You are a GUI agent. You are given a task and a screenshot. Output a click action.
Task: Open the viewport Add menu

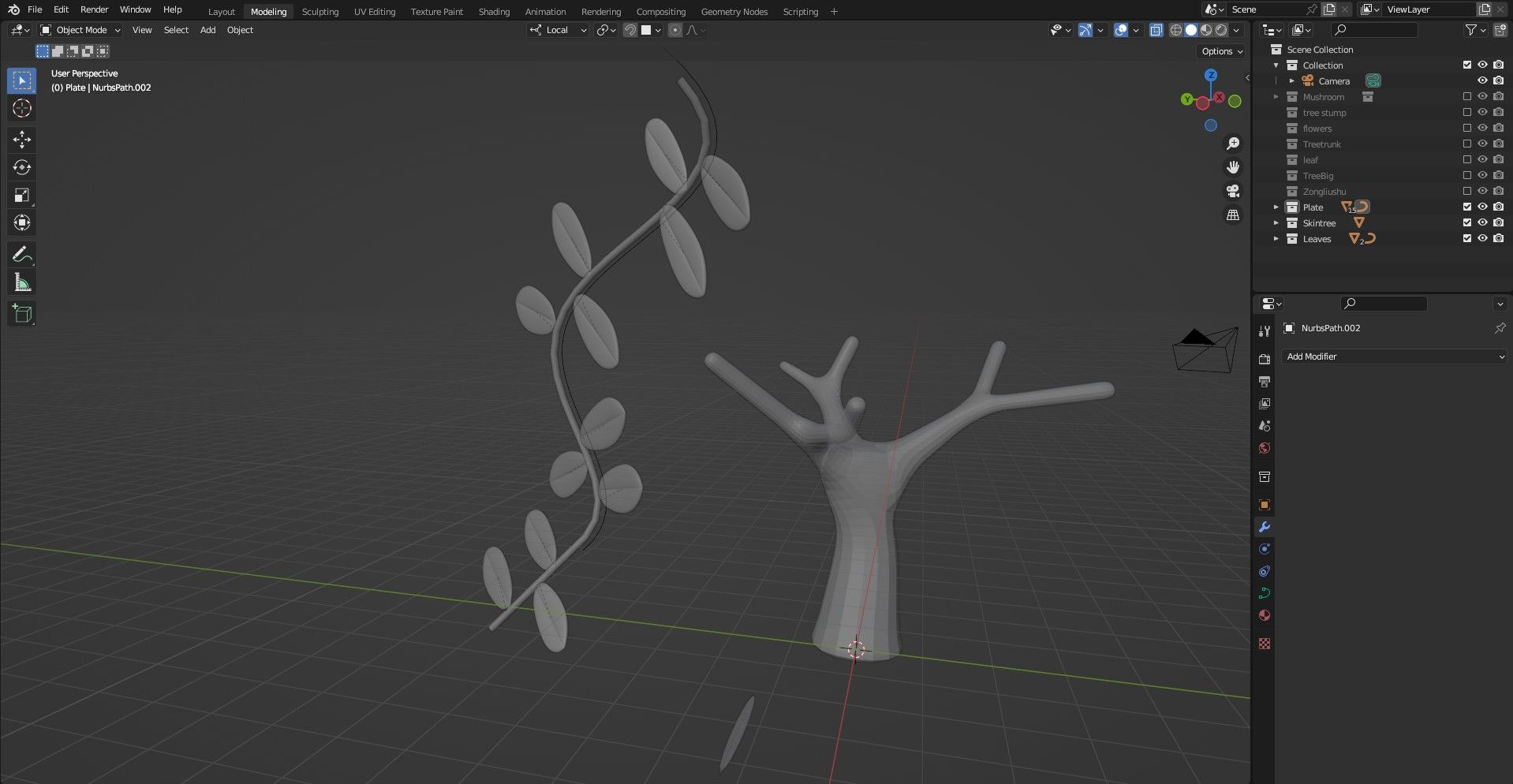(207, 30)
